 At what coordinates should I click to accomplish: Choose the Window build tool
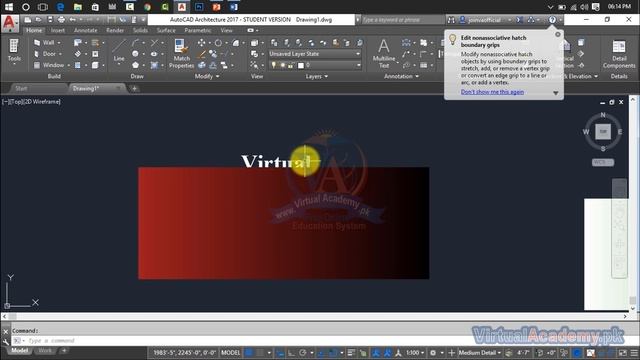pos(49,65)
